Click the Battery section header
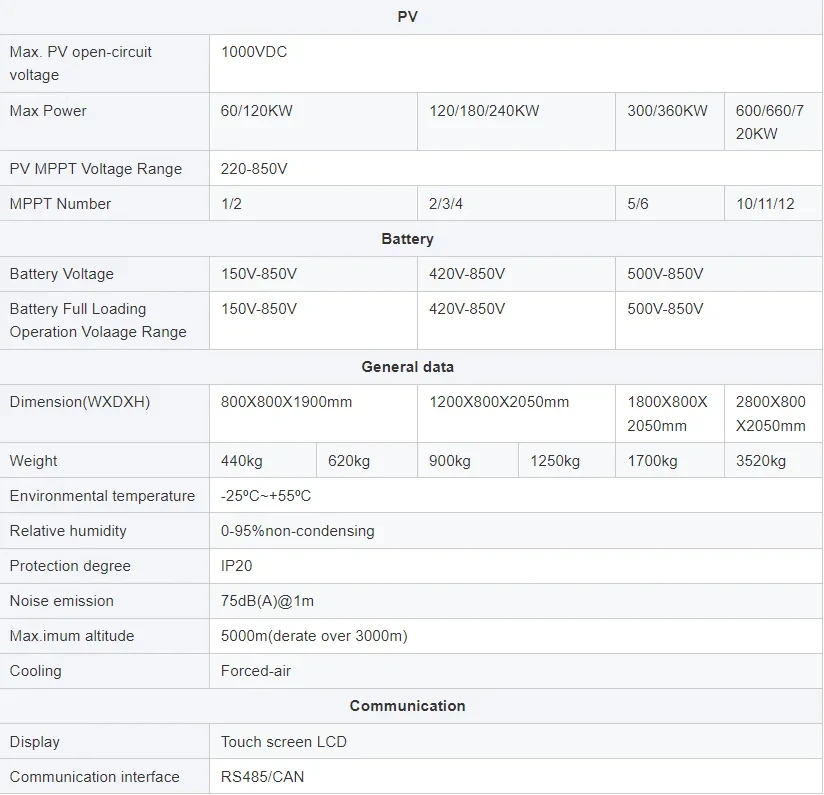Image resolution: width=824 pixels, height=795 pixels. 407,239
